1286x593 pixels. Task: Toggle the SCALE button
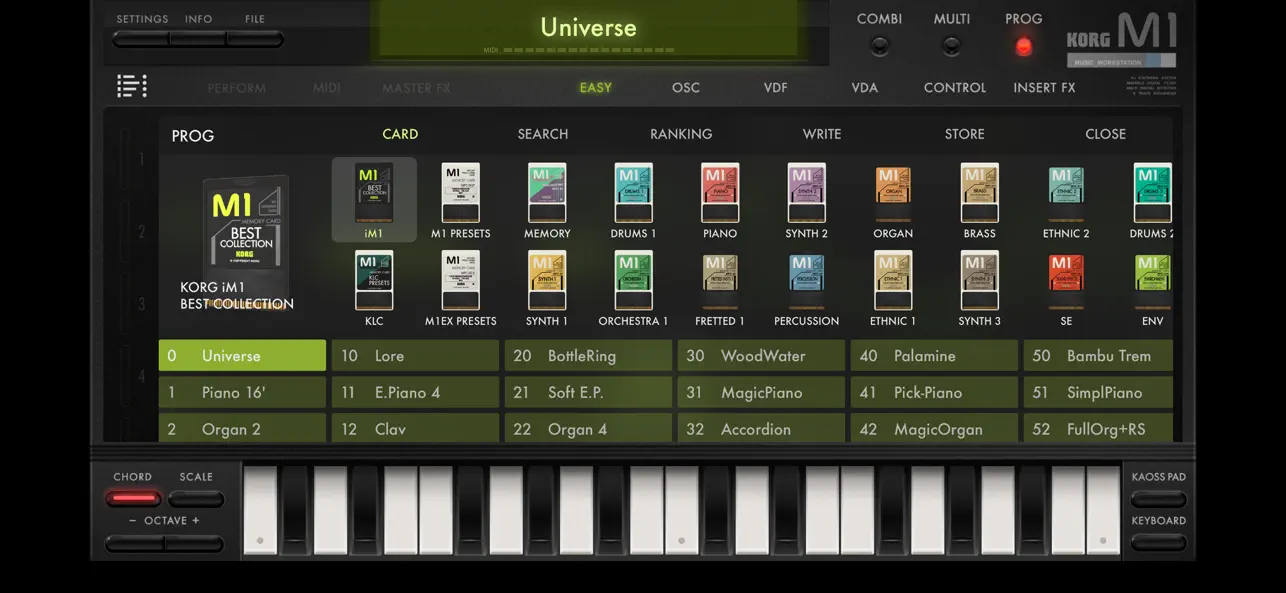tap(196, 498)
